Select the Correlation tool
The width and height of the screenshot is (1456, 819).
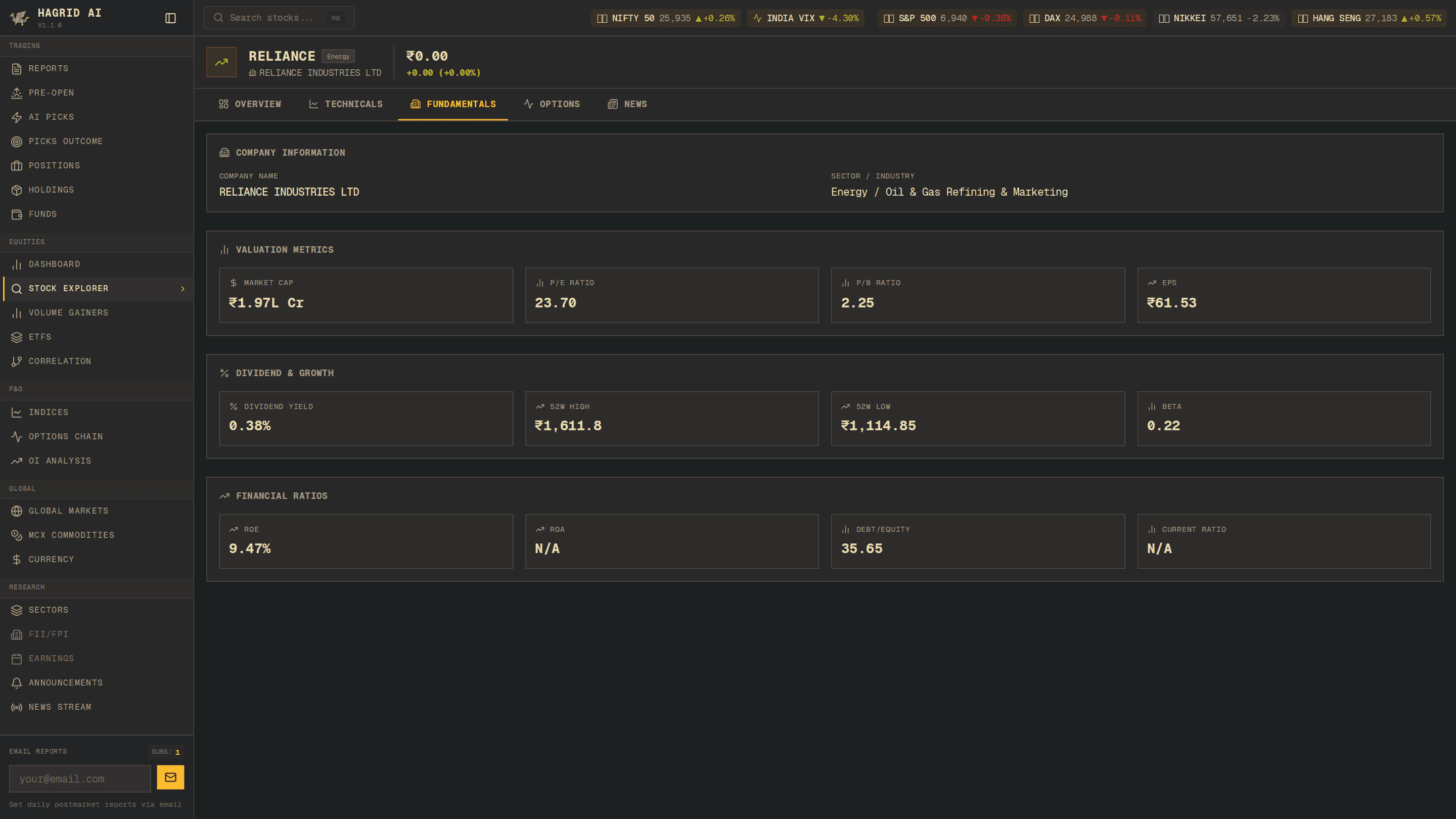59,361
